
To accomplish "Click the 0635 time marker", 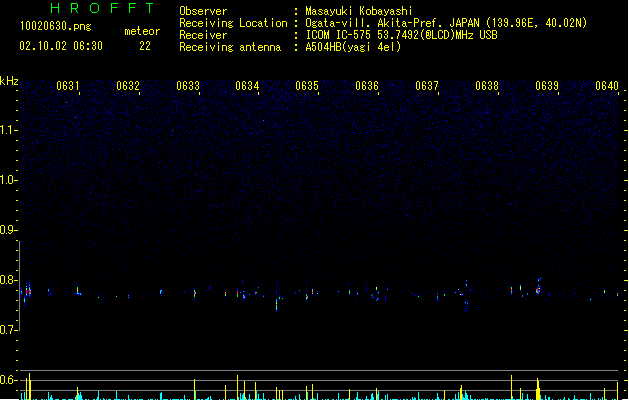I will (x=307, y=86).
